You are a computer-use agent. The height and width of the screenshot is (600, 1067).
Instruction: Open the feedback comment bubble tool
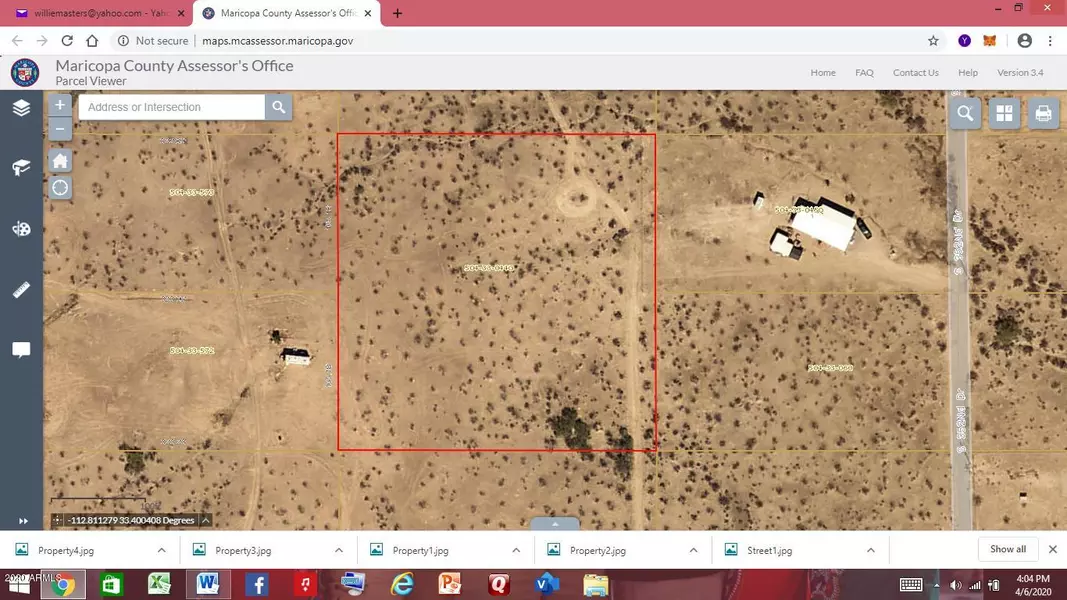pos(22,350)
